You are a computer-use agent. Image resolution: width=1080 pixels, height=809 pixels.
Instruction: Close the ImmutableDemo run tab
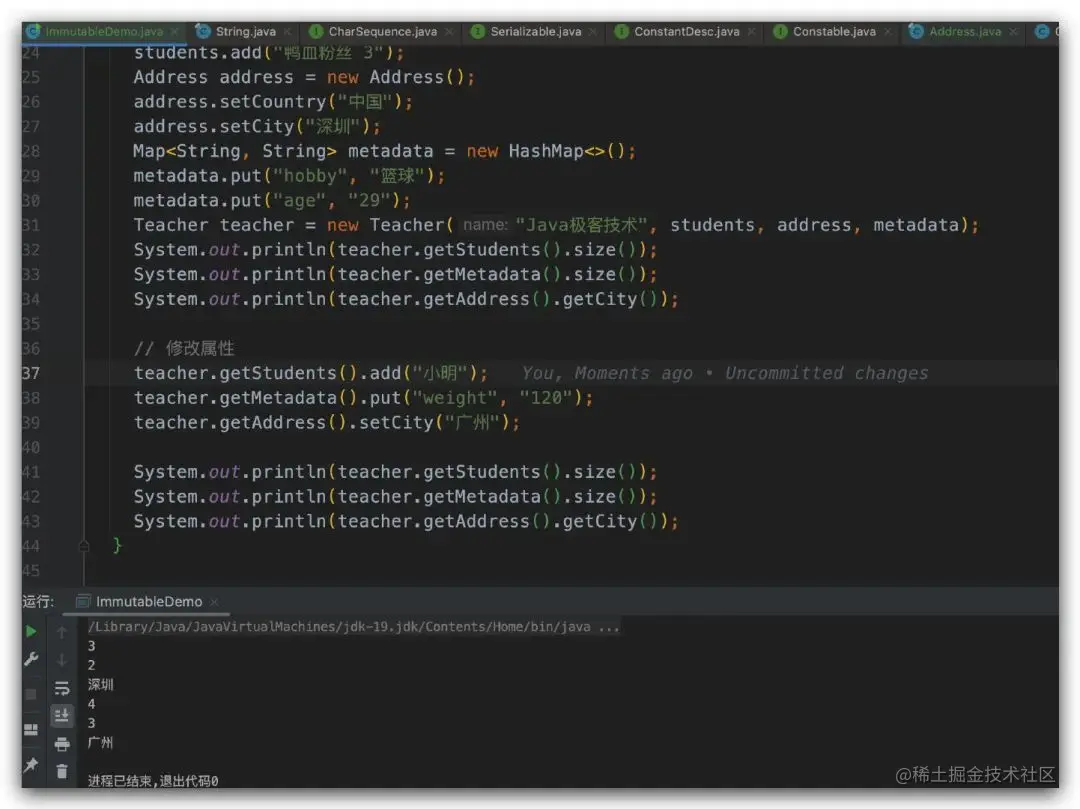click(x=214, y=602)
